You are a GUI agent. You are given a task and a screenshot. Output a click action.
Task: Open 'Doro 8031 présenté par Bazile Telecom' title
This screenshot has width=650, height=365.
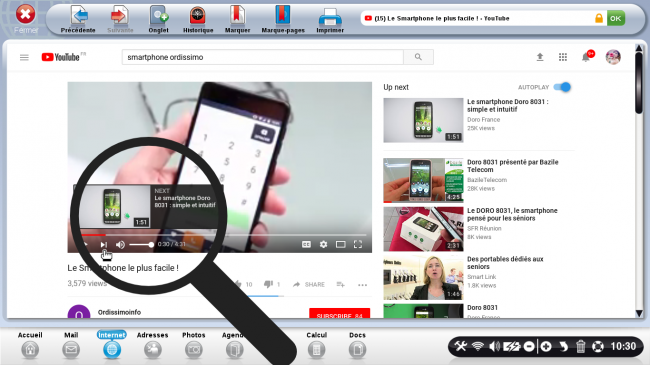tap(513, 166)
